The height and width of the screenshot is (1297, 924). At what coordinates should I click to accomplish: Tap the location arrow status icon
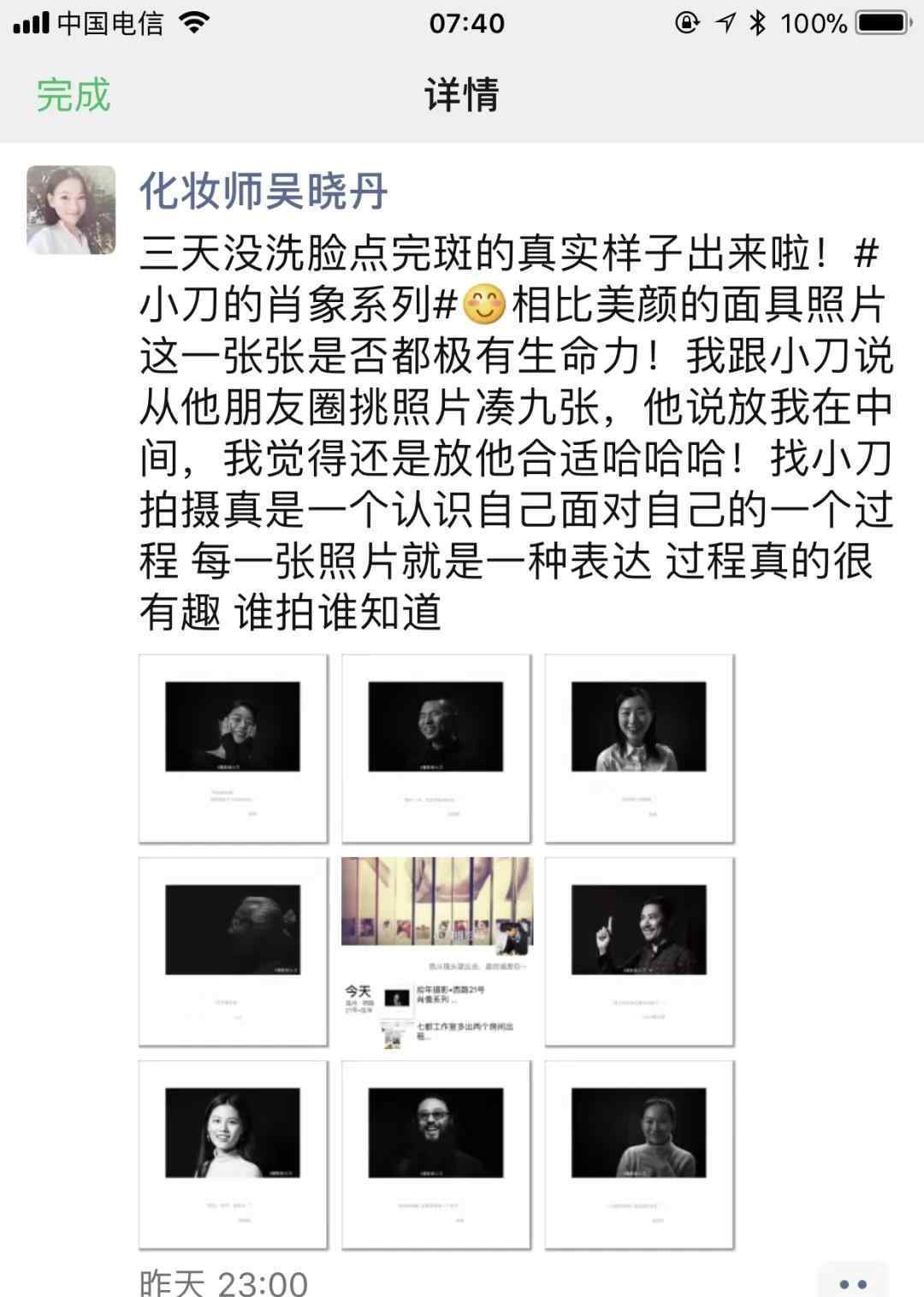[x=726, y=23]
